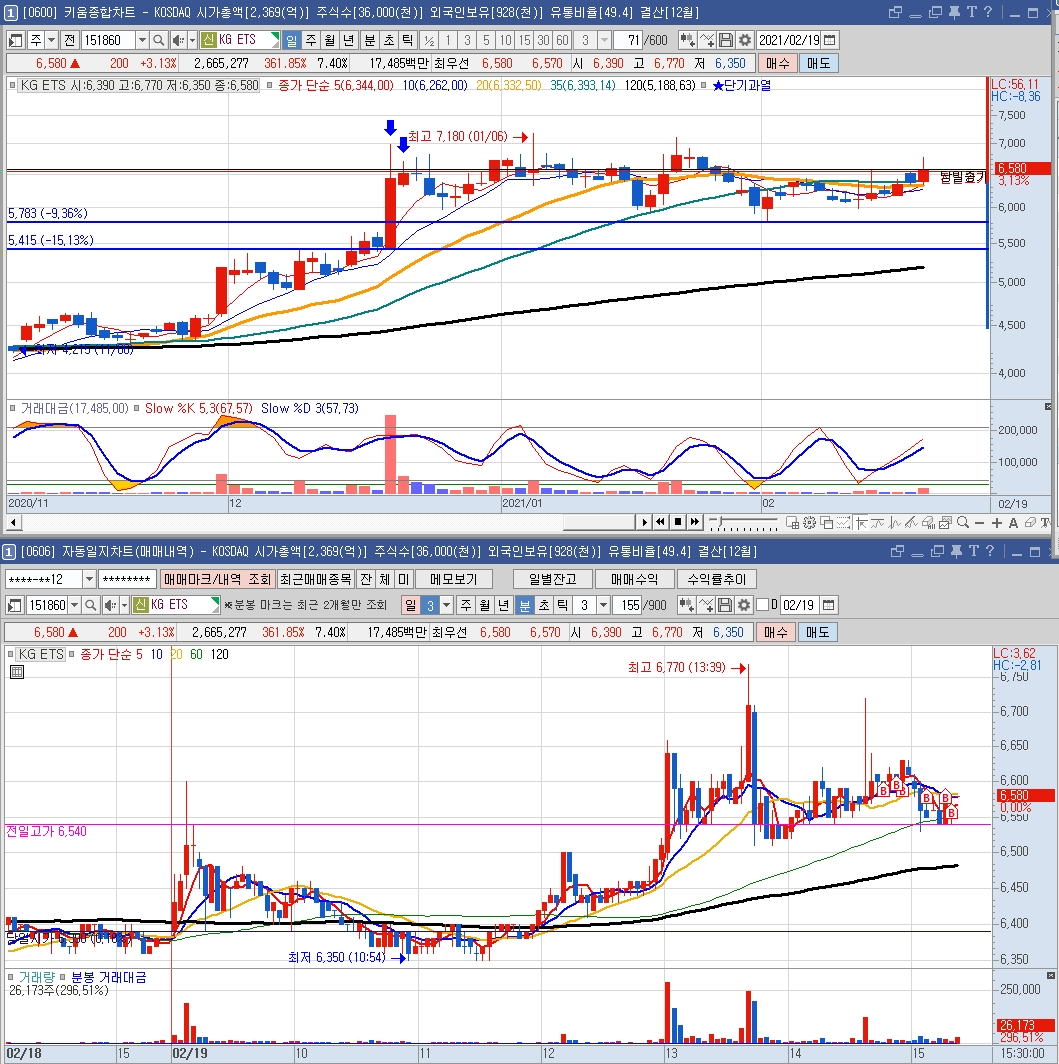This screenshot has width=1059, height=1064.
Task: Select 틱 (tick) period in upper chart
Action: 408,40
